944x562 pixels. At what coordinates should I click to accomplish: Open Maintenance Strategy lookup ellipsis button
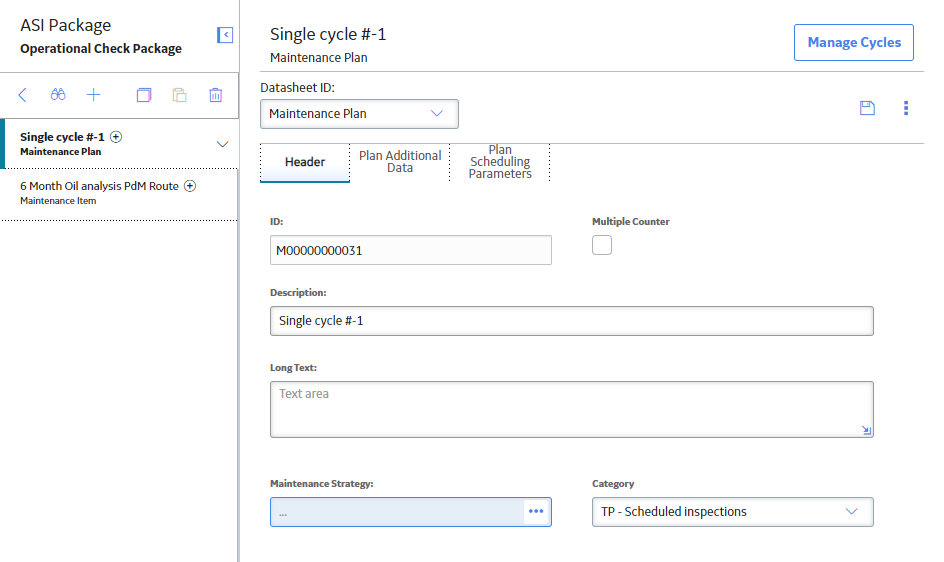[x=536, y=511]
